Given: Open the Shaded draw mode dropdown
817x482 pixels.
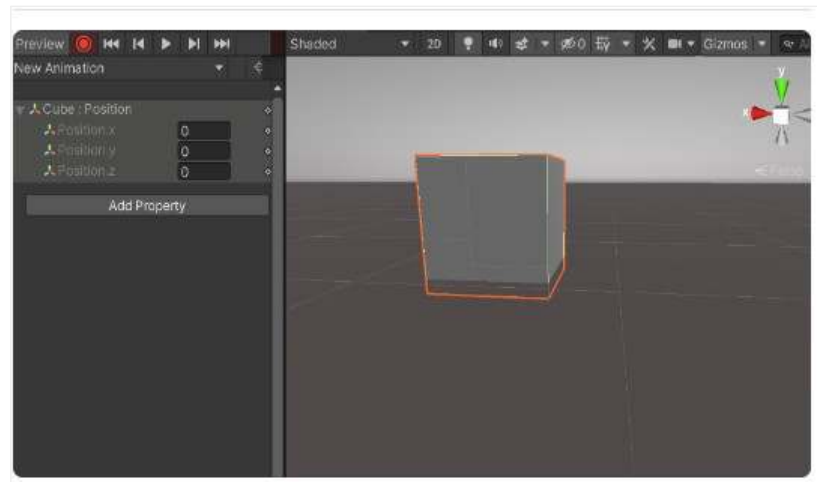Looking at the screenshot, I should 350,44.
